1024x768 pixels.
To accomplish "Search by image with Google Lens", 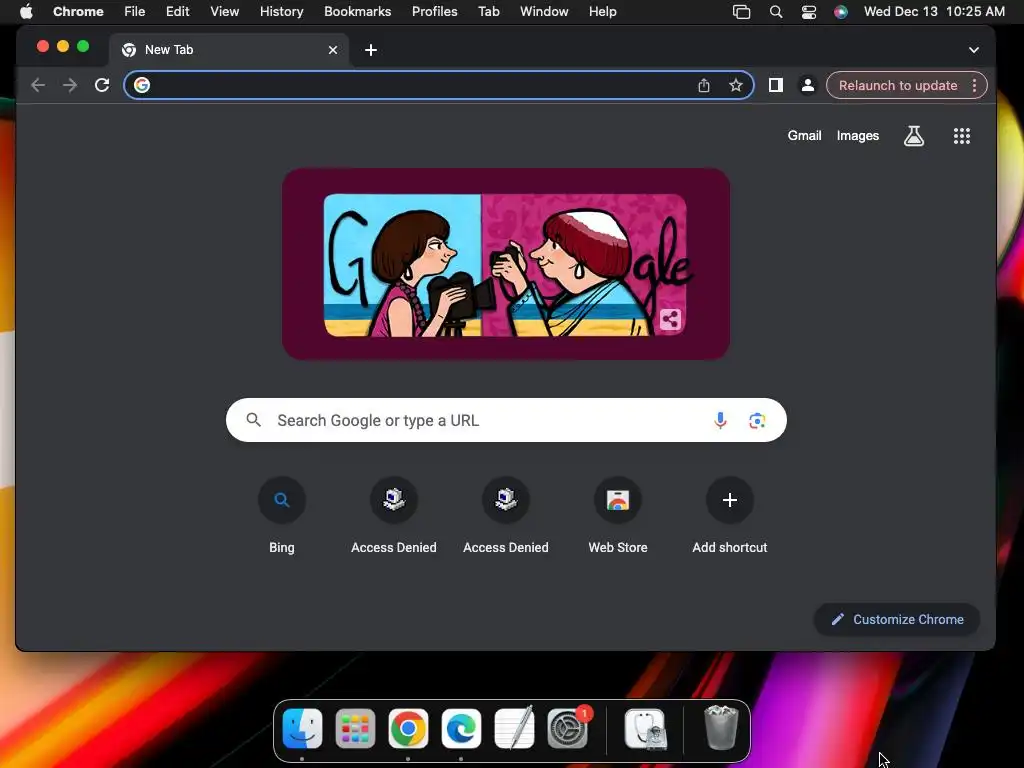I will point(757,421).
